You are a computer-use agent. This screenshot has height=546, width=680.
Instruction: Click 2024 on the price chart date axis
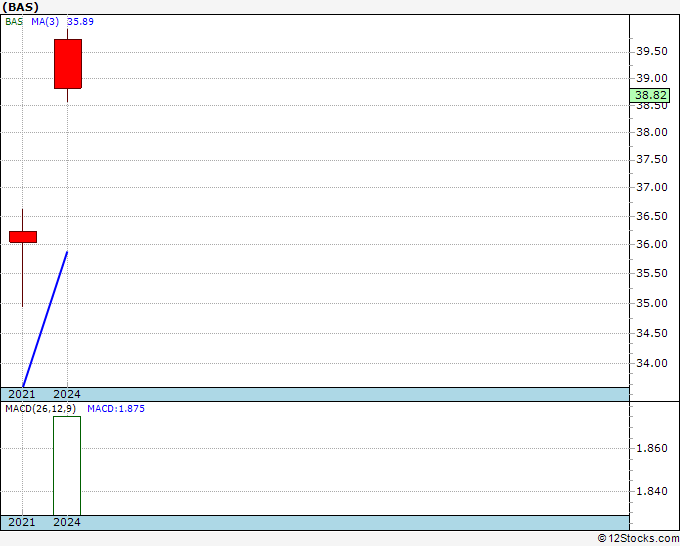pyautogui.click(x=67, y=394)
